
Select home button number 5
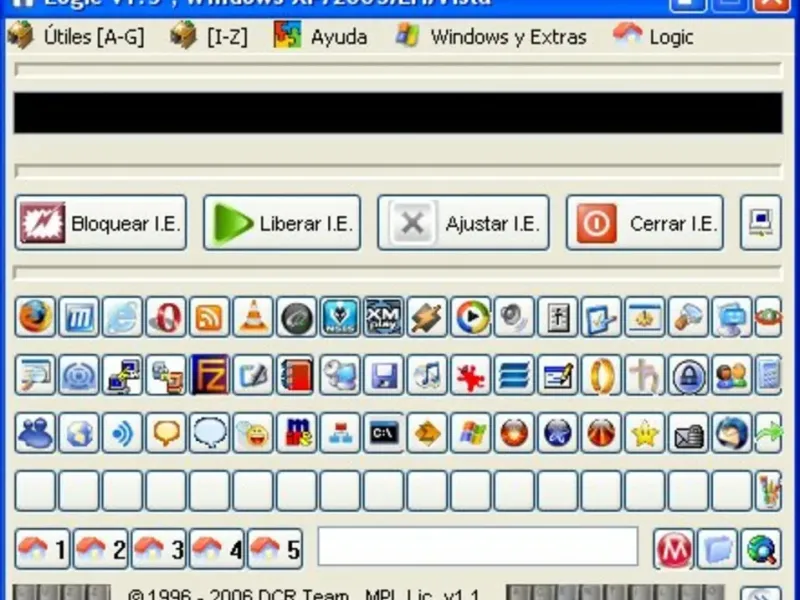(275, 549)
